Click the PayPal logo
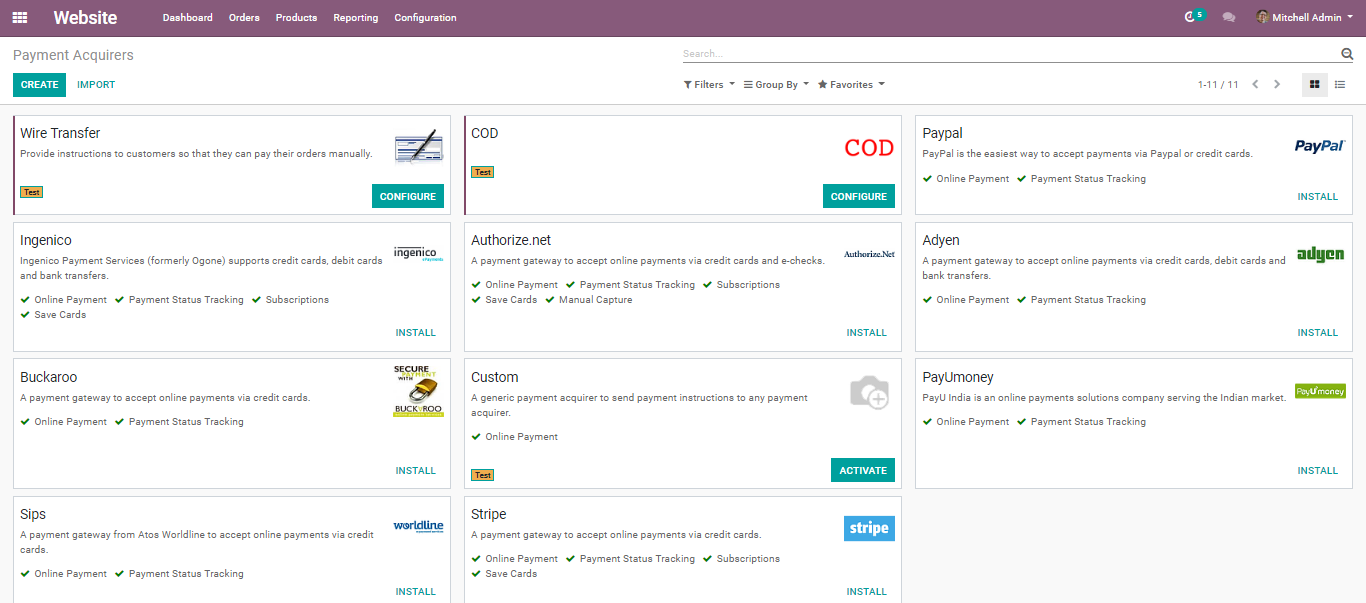Image resolution: width=1366 pixels, height=603 pixels. point(1320,146)
